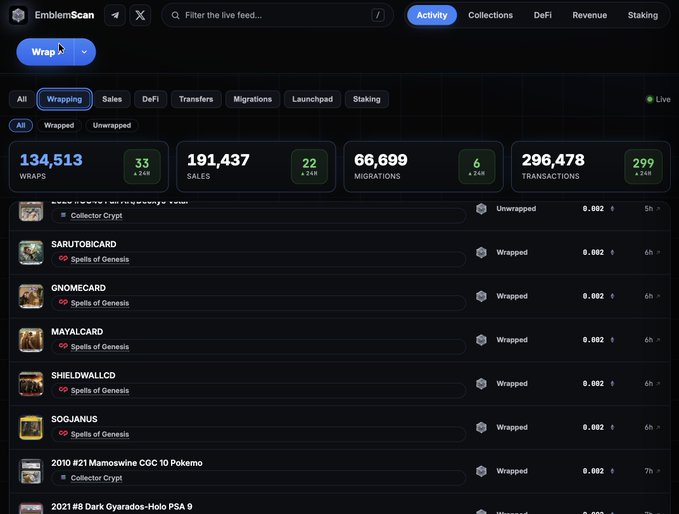
Task: Open Spells of Genesis link under SOGJANUS
Action: point(100,434)
